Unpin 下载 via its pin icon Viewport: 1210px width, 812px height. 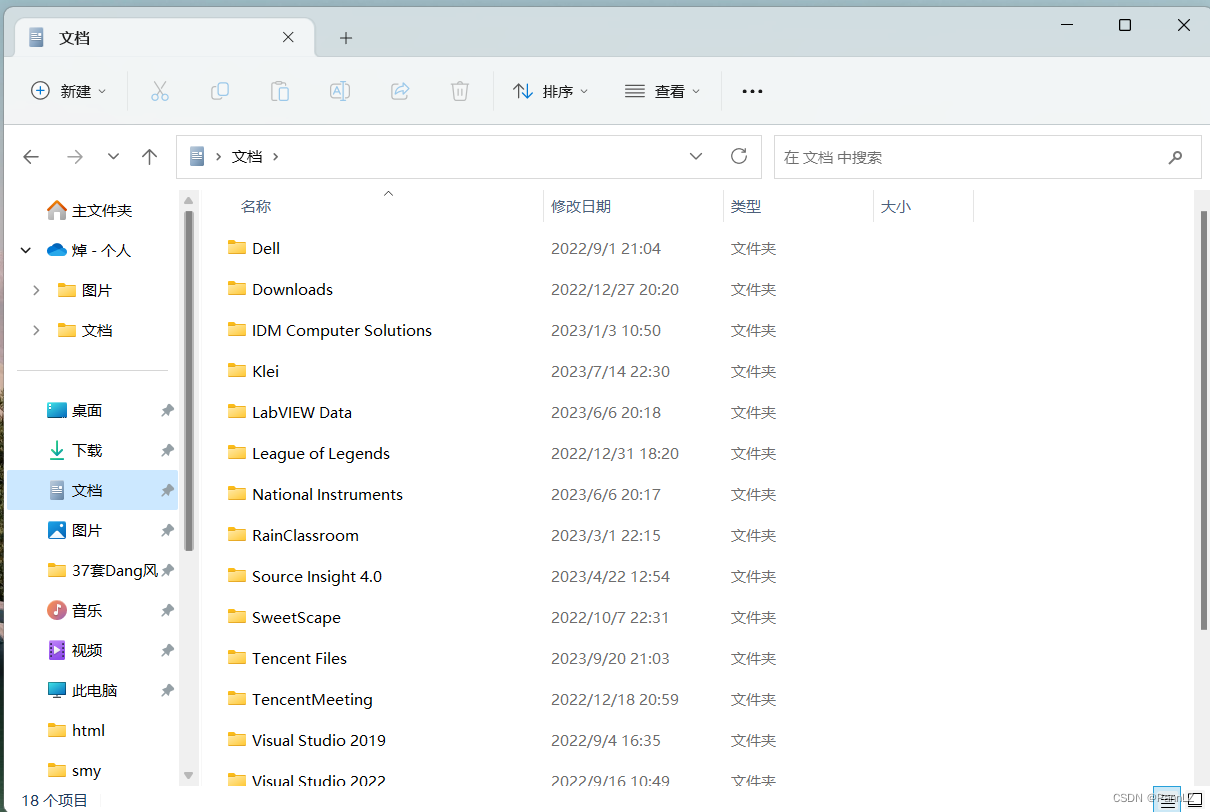167,450
